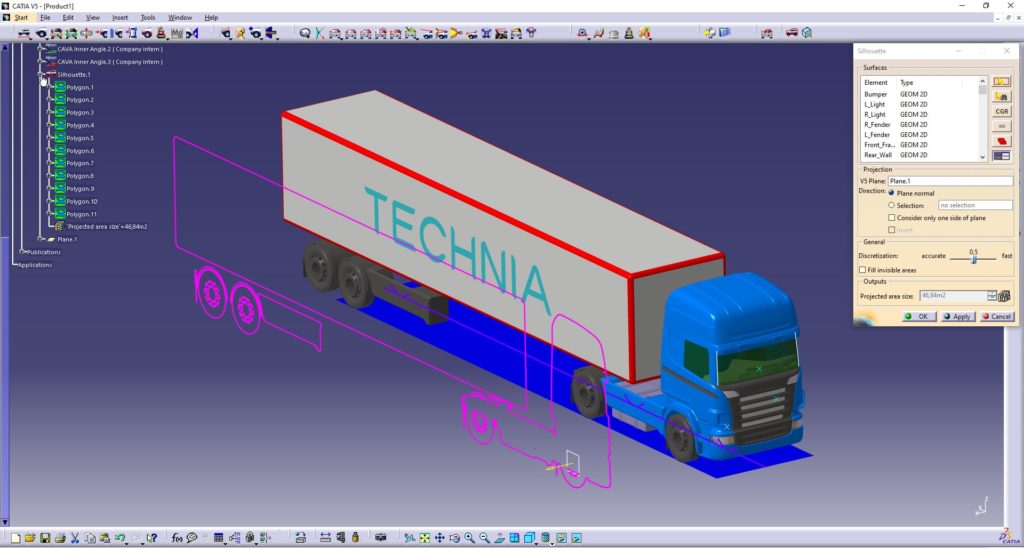This screenshot has height=548, width=1024.
Task: Click the Design Table icon
Action: (x=218, y=538)
